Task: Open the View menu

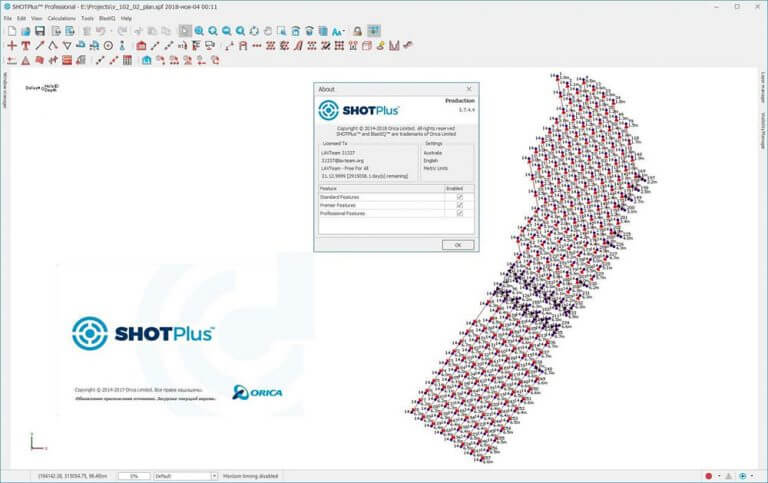Action: coord(37,18)
